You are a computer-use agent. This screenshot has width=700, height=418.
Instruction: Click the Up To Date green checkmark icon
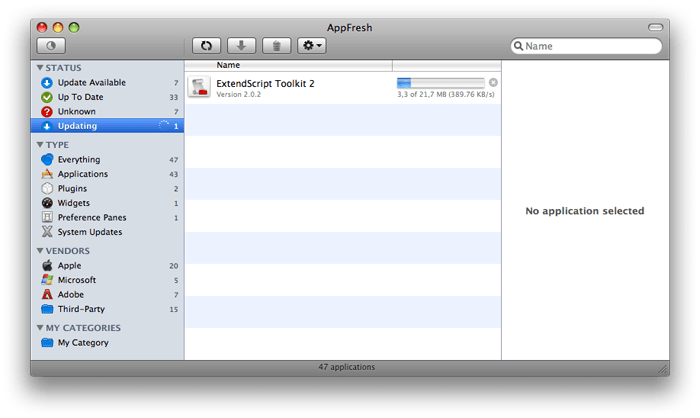pos(47,97)
